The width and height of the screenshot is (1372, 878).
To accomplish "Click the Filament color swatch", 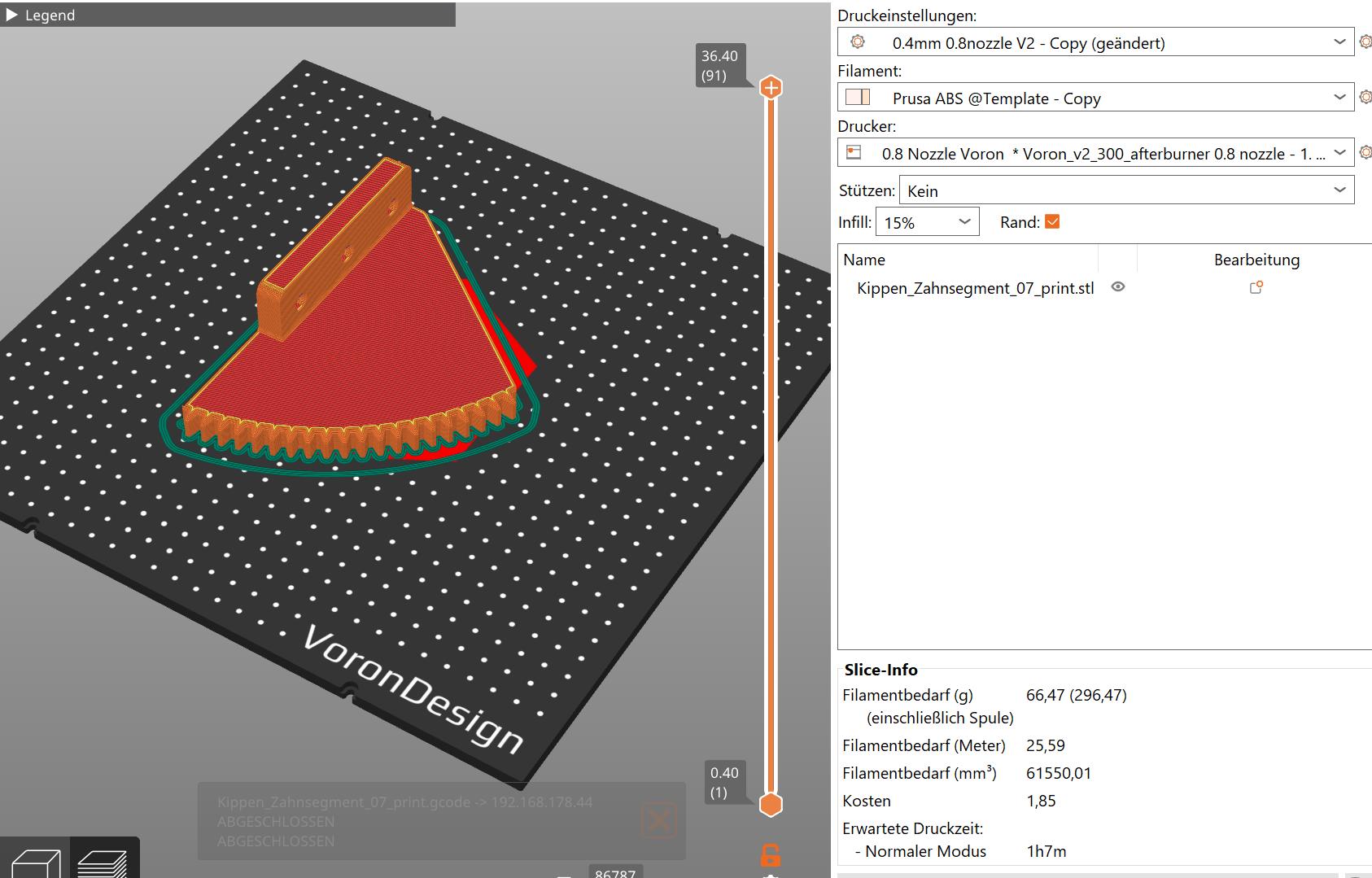I will pos(858,98).
